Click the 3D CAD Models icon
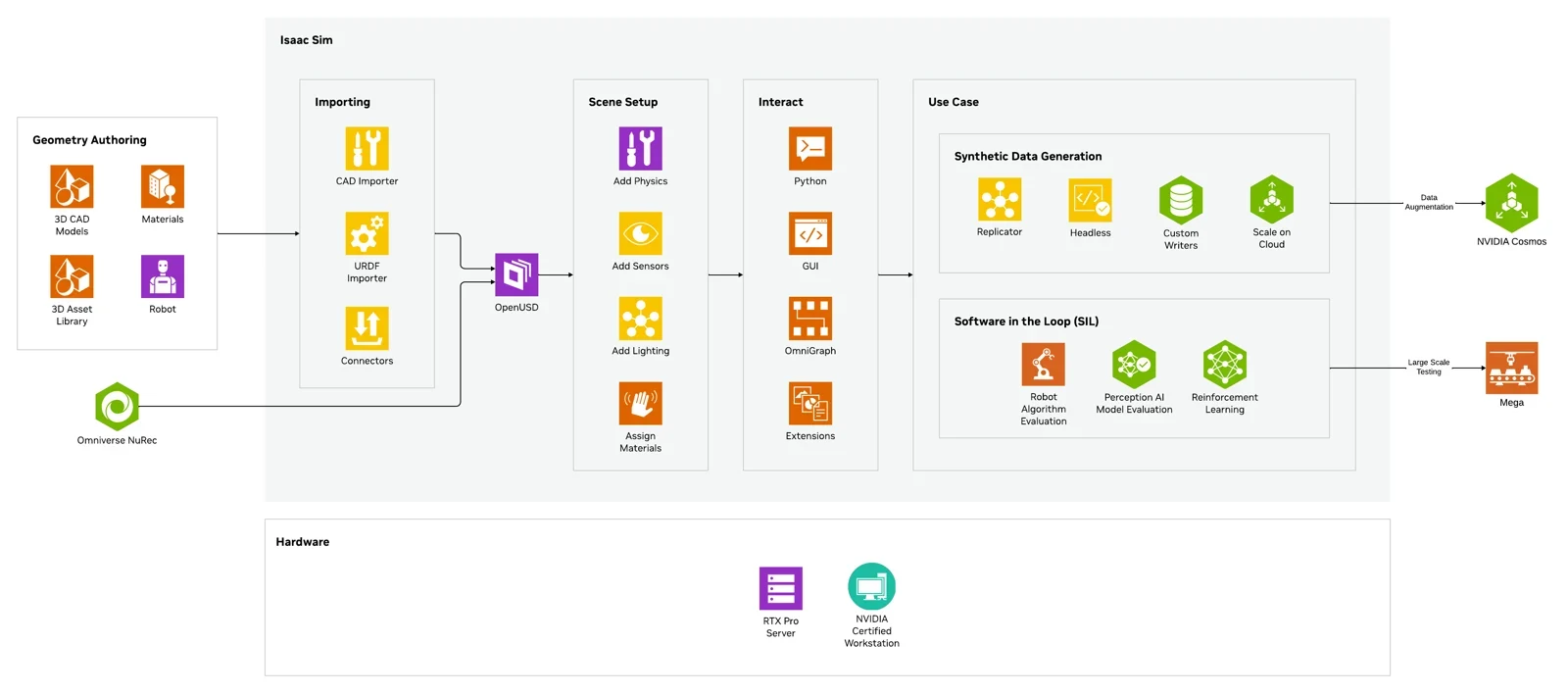The height and width of the screenshot is (693, 1568). point(72,186)
